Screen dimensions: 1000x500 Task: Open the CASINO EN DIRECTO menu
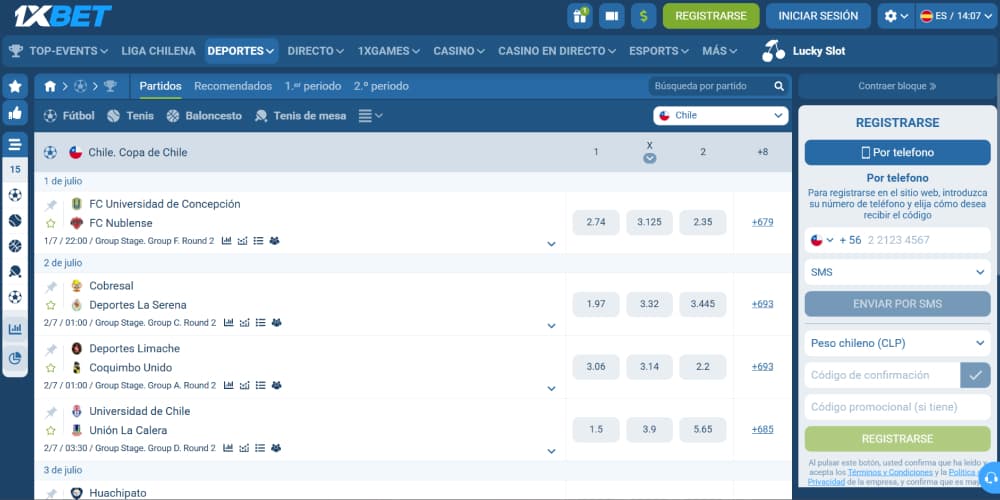pos(557,51)
